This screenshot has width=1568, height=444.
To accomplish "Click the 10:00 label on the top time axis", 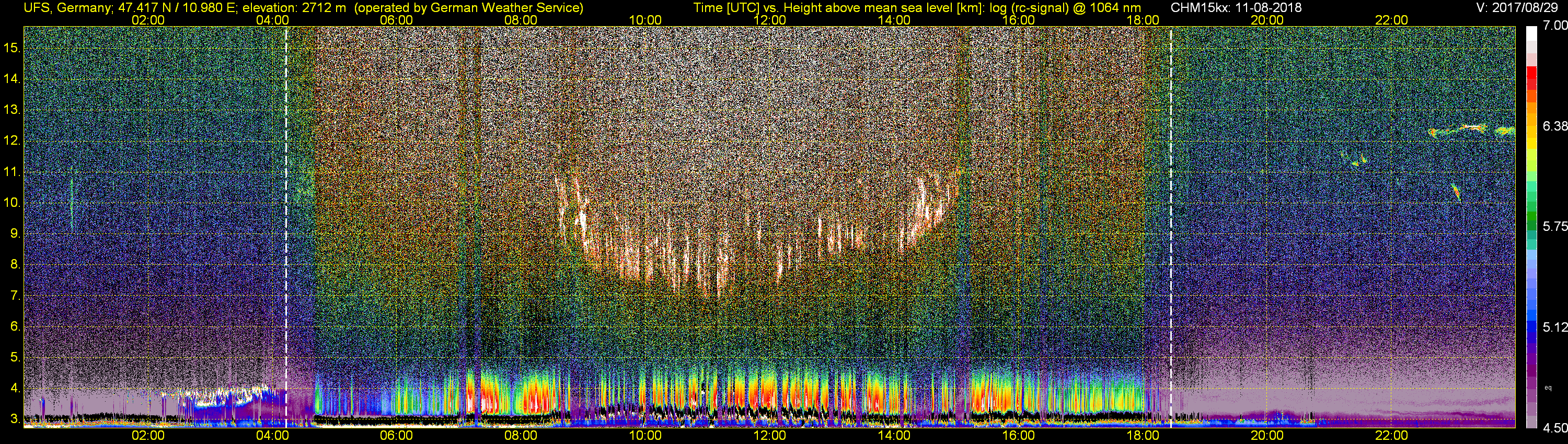I will [645, 20].
